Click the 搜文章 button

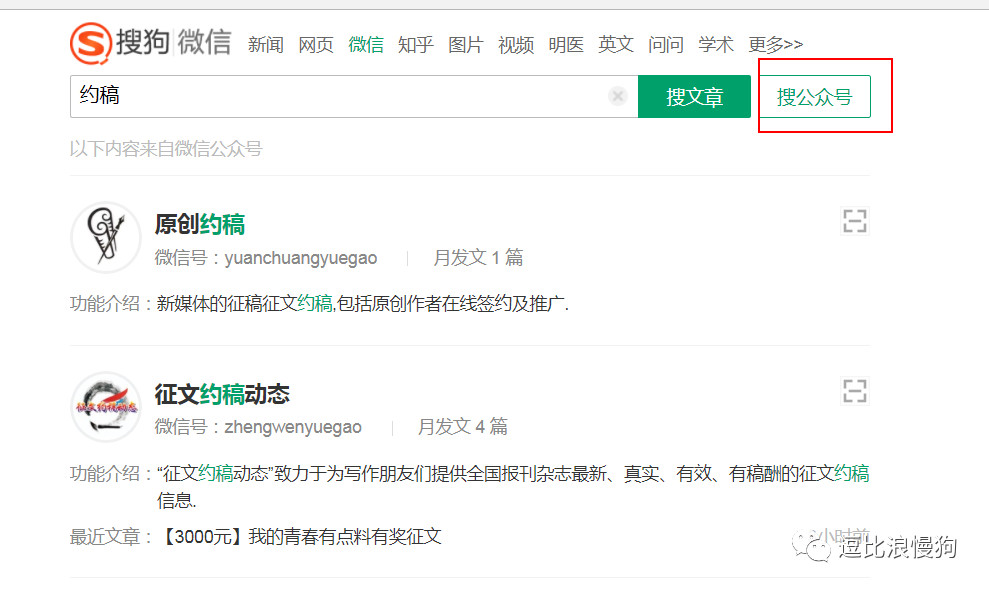[694, 97]
